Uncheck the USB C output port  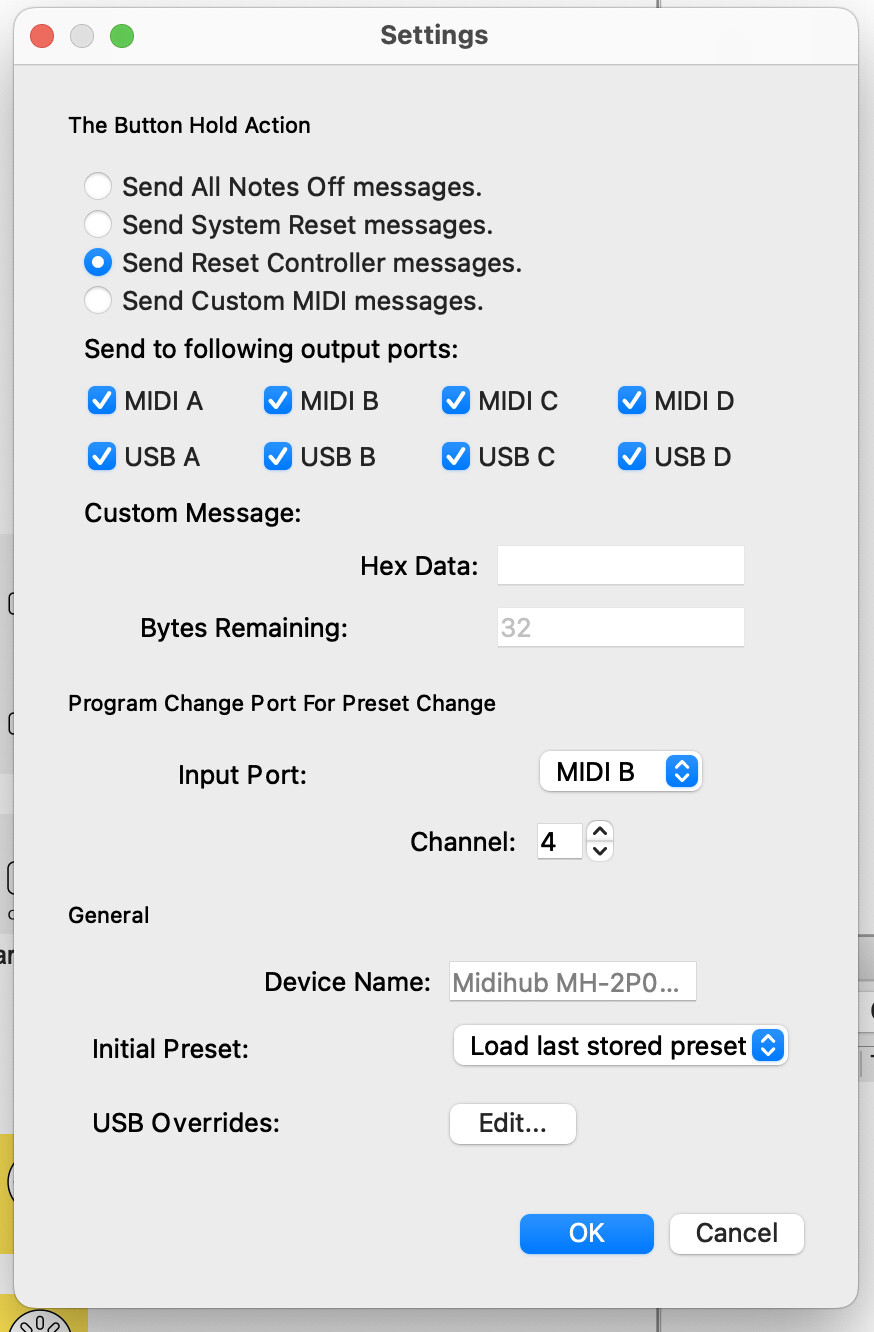(x=455, y=457)
